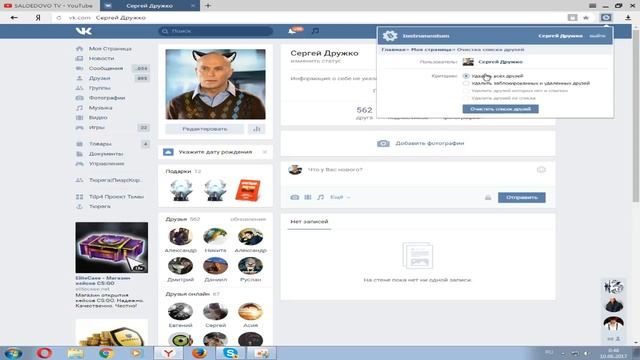The width and height of the screenshot is (640, 360).
Task: Click the Управление icon in sidebar
Action: (x=80, y=164)
